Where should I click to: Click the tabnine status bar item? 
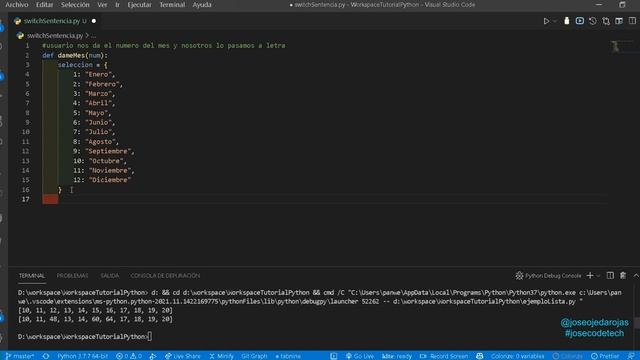[288, 356]
